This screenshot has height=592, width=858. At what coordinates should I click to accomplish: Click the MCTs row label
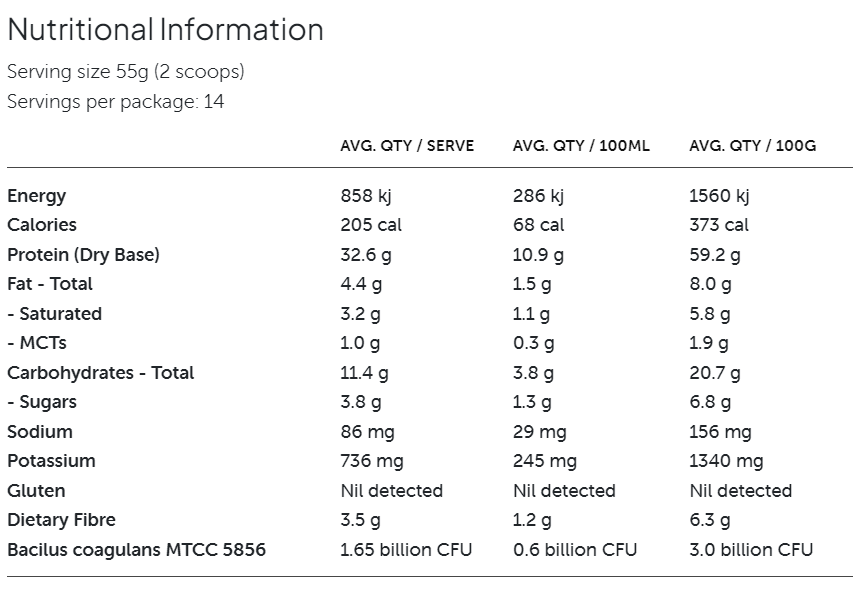(x=37, y=343)
